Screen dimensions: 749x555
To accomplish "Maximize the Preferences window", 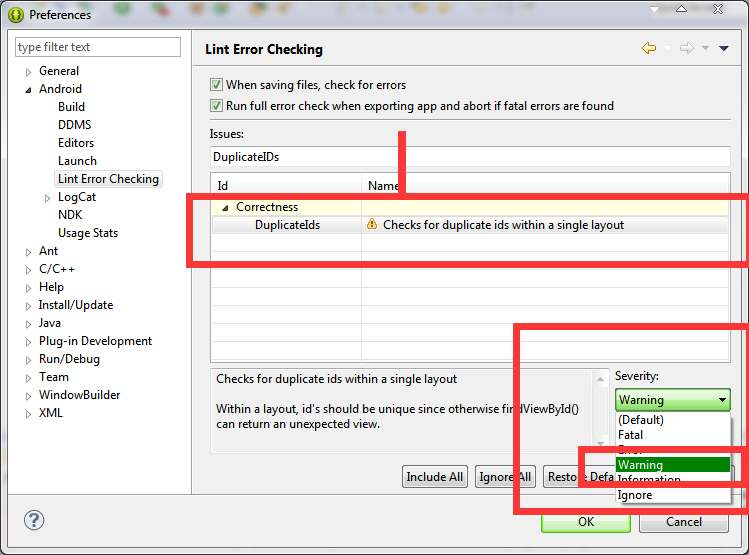I will (x=681, y=9).
